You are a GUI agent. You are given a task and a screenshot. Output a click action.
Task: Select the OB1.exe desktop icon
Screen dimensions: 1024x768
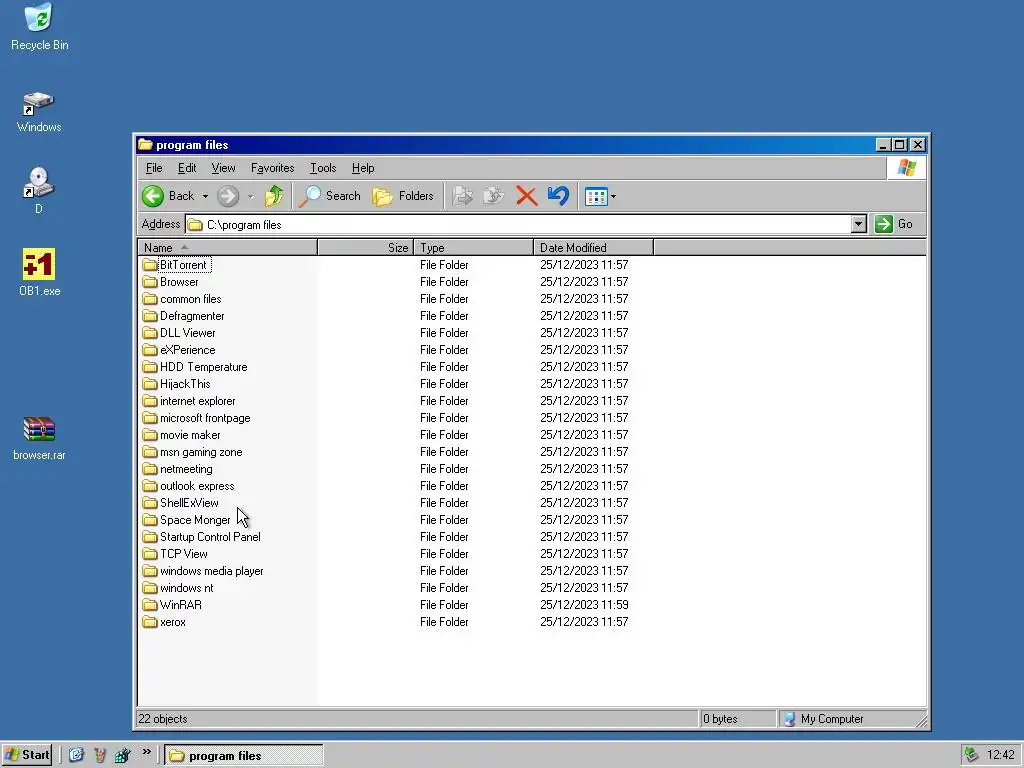(x=39, y=272)
